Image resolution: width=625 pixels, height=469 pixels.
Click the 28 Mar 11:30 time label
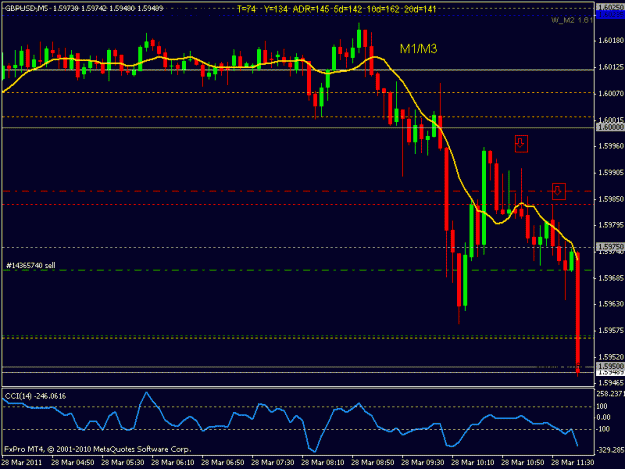point(572,463)
